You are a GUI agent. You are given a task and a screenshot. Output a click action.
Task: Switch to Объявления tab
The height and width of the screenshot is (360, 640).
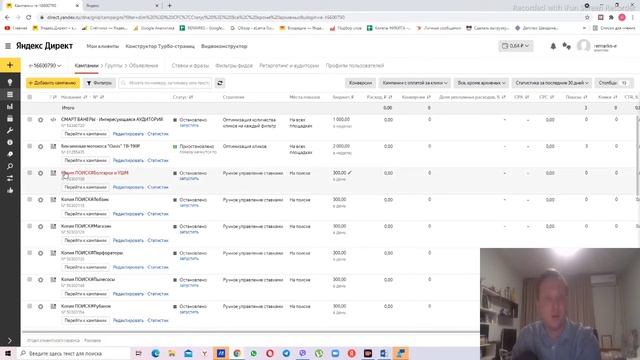tap(143, 65)
